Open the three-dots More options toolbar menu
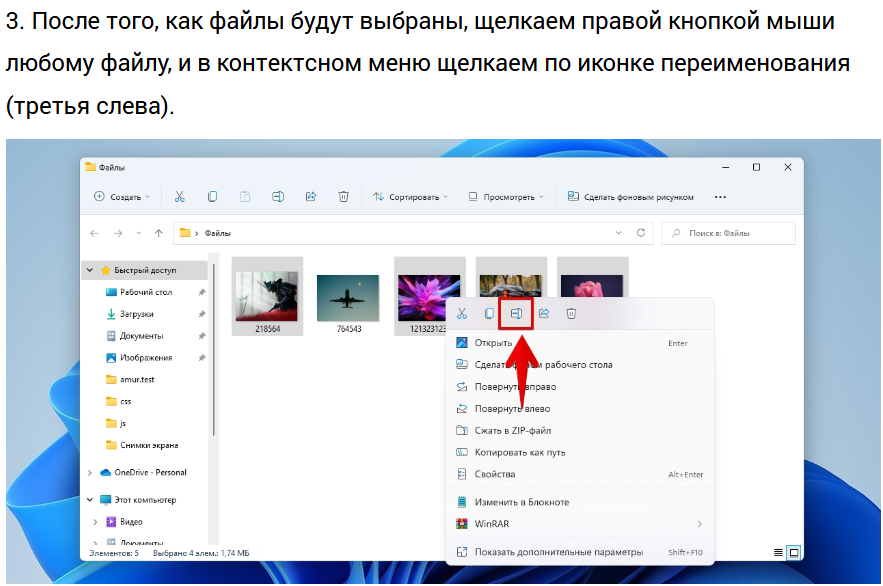883x586 pixels. click(x=720, y=197)
